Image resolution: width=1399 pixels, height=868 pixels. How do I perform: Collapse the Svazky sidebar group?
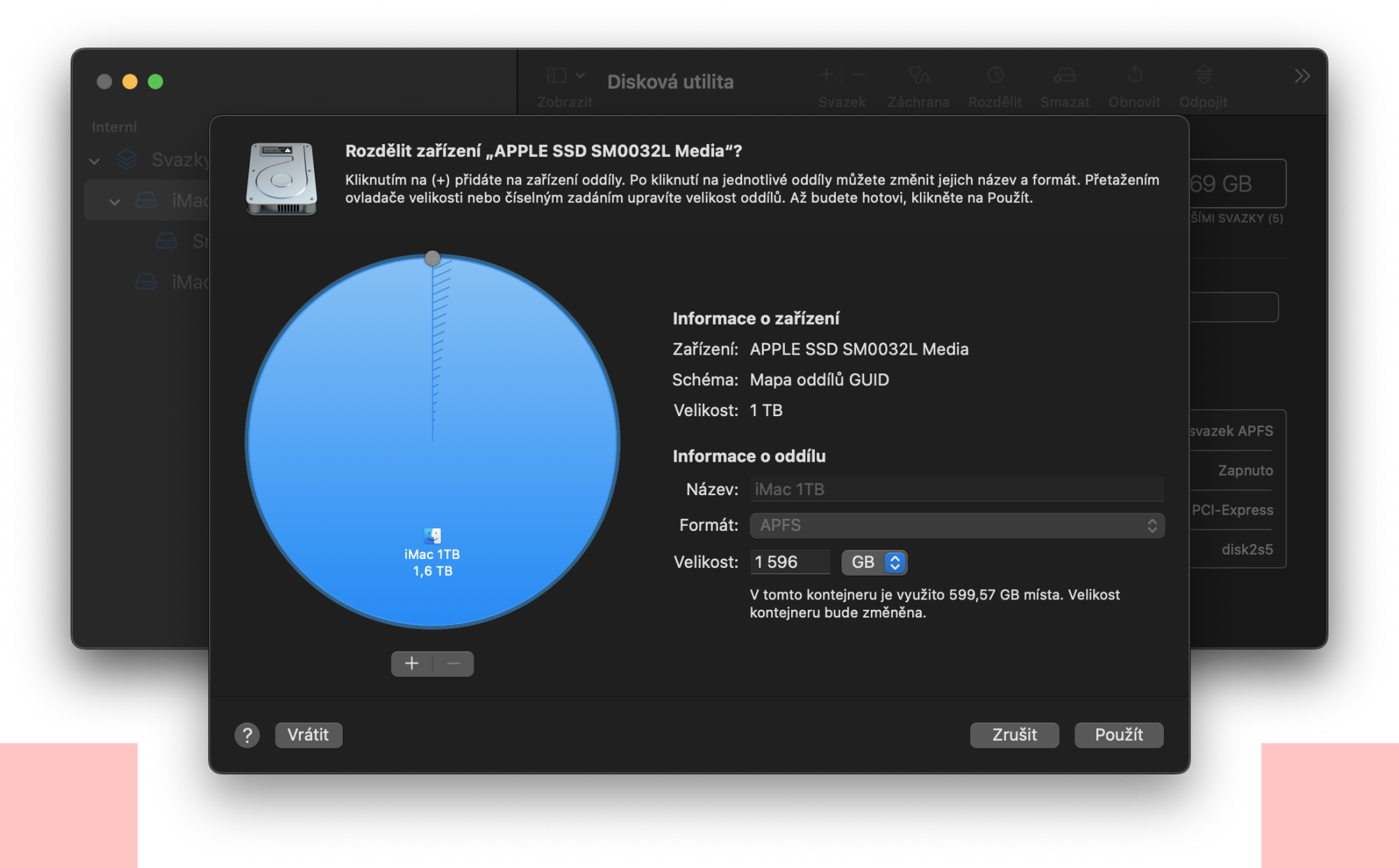tap(94, 161)
